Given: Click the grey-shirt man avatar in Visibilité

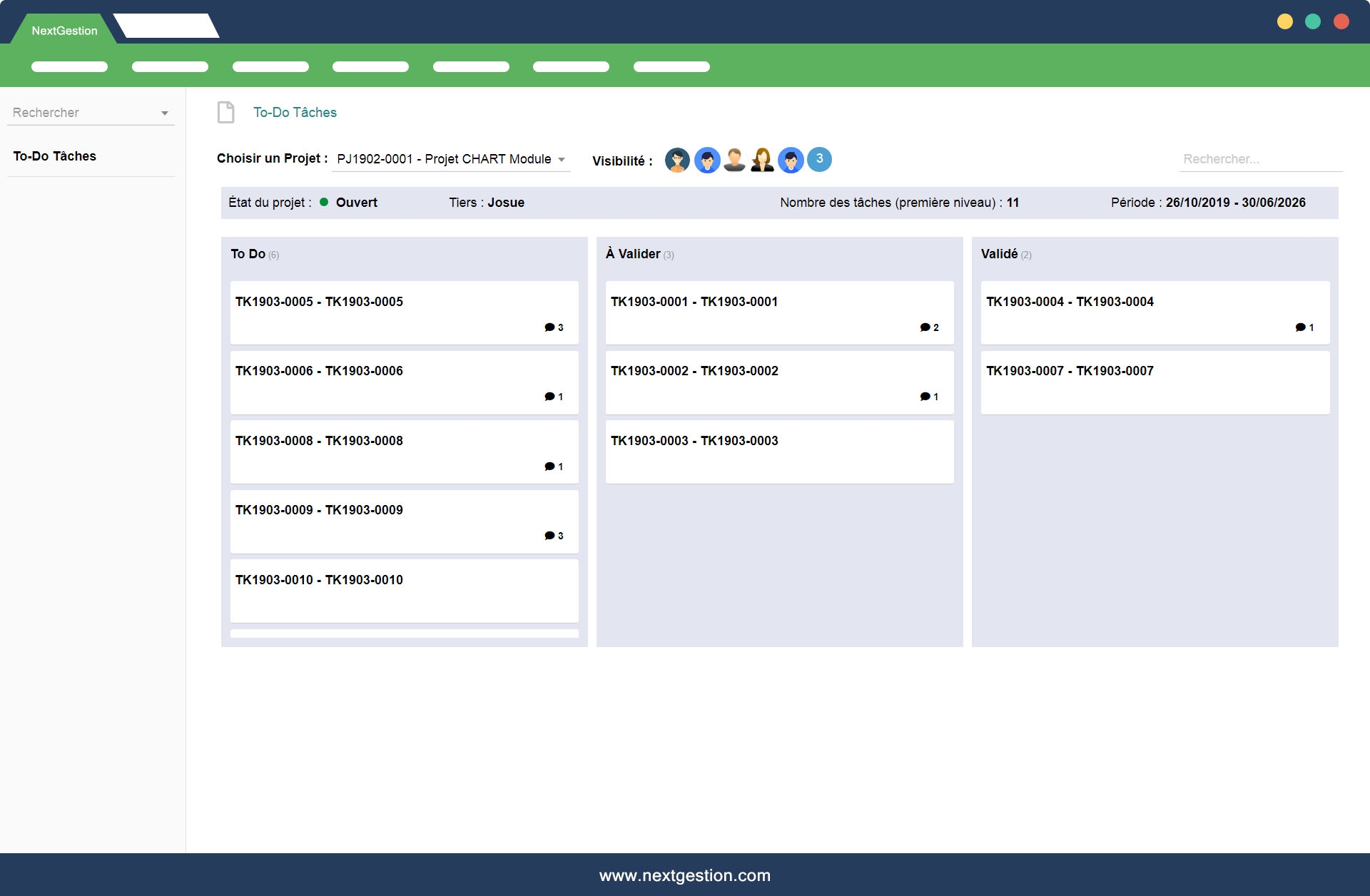Looking at the screenshot, I should [x=734, y=160].
